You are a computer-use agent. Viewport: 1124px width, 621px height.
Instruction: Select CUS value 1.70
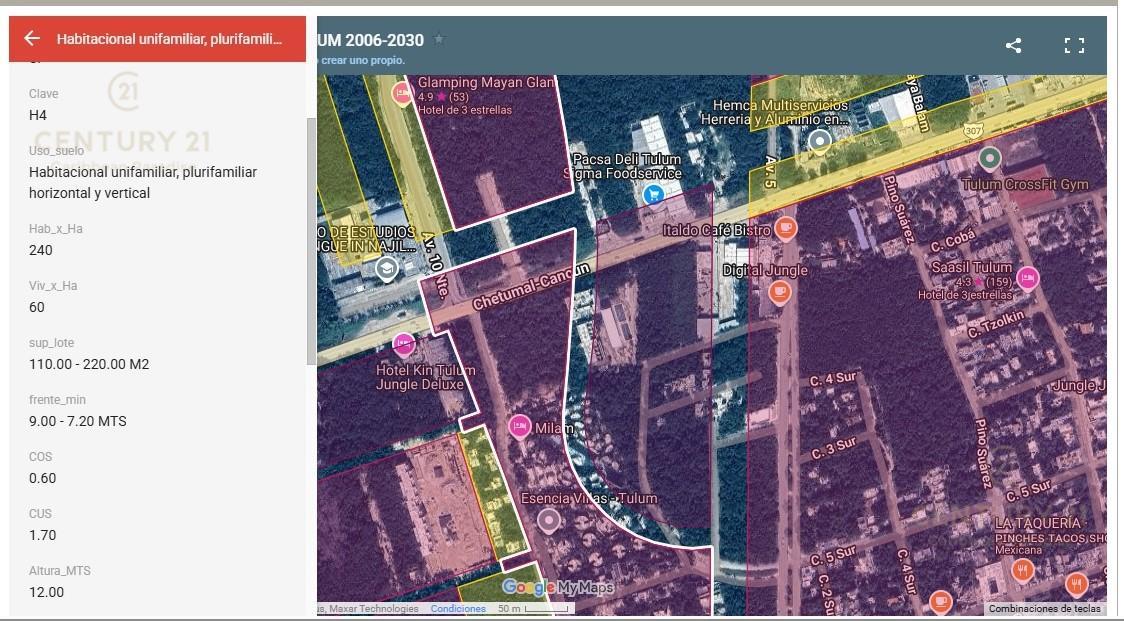pyautogui.click(x=42, y=536)
